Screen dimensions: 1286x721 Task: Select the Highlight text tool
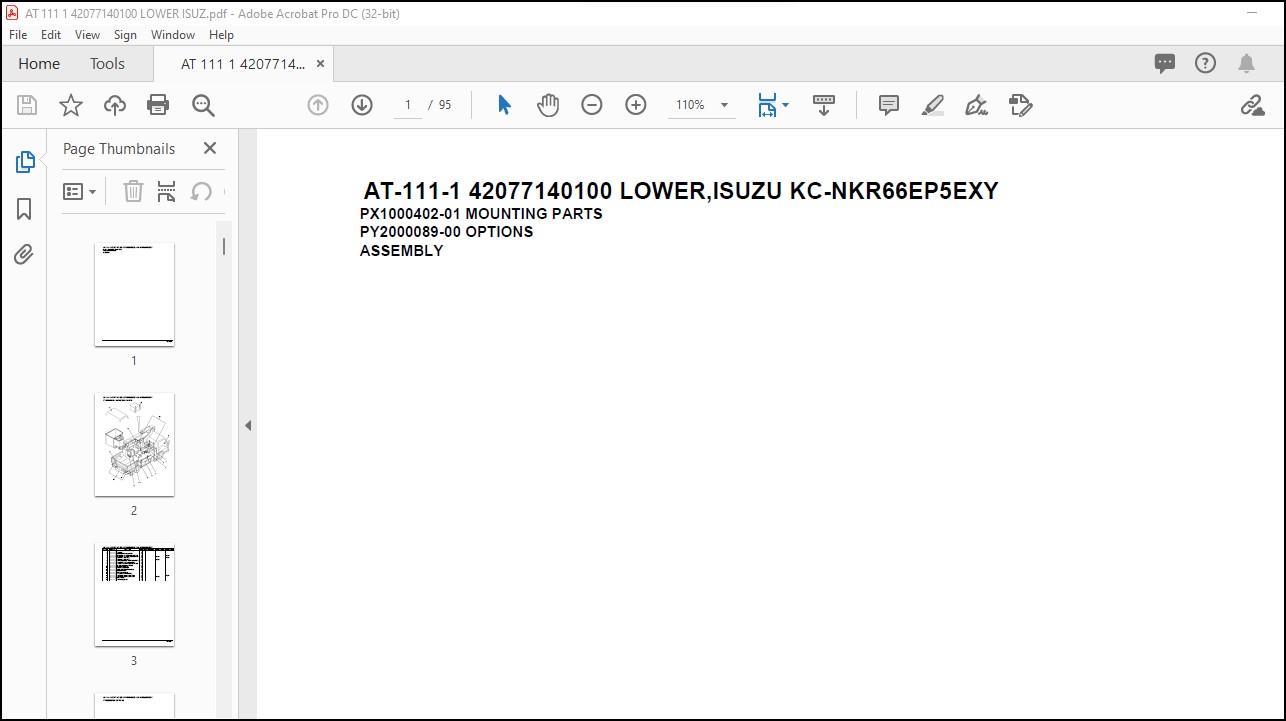933,105
